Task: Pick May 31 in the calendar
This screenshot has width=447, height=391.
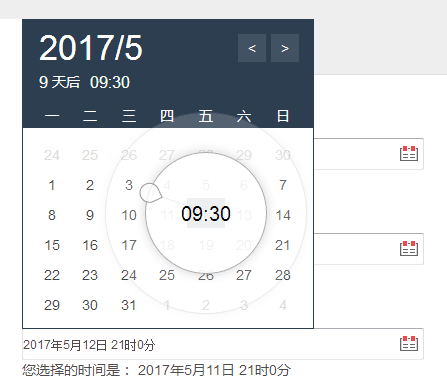Action: pos(129,305)
